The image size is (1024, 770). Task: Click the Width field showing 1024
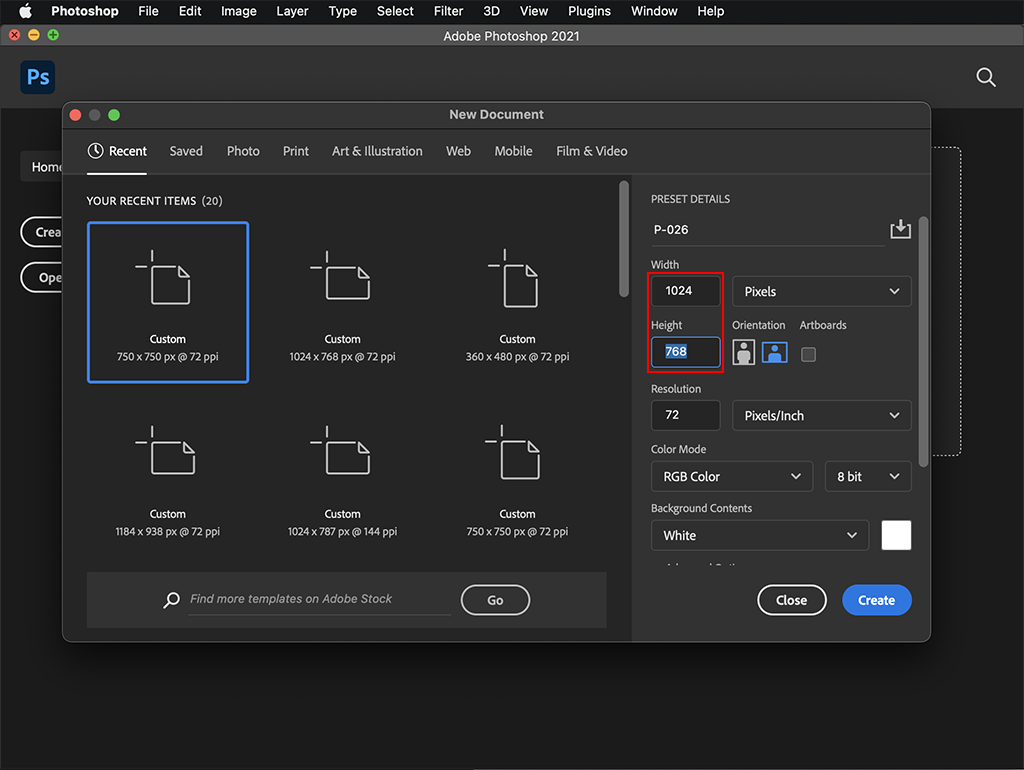click(686, 291)
